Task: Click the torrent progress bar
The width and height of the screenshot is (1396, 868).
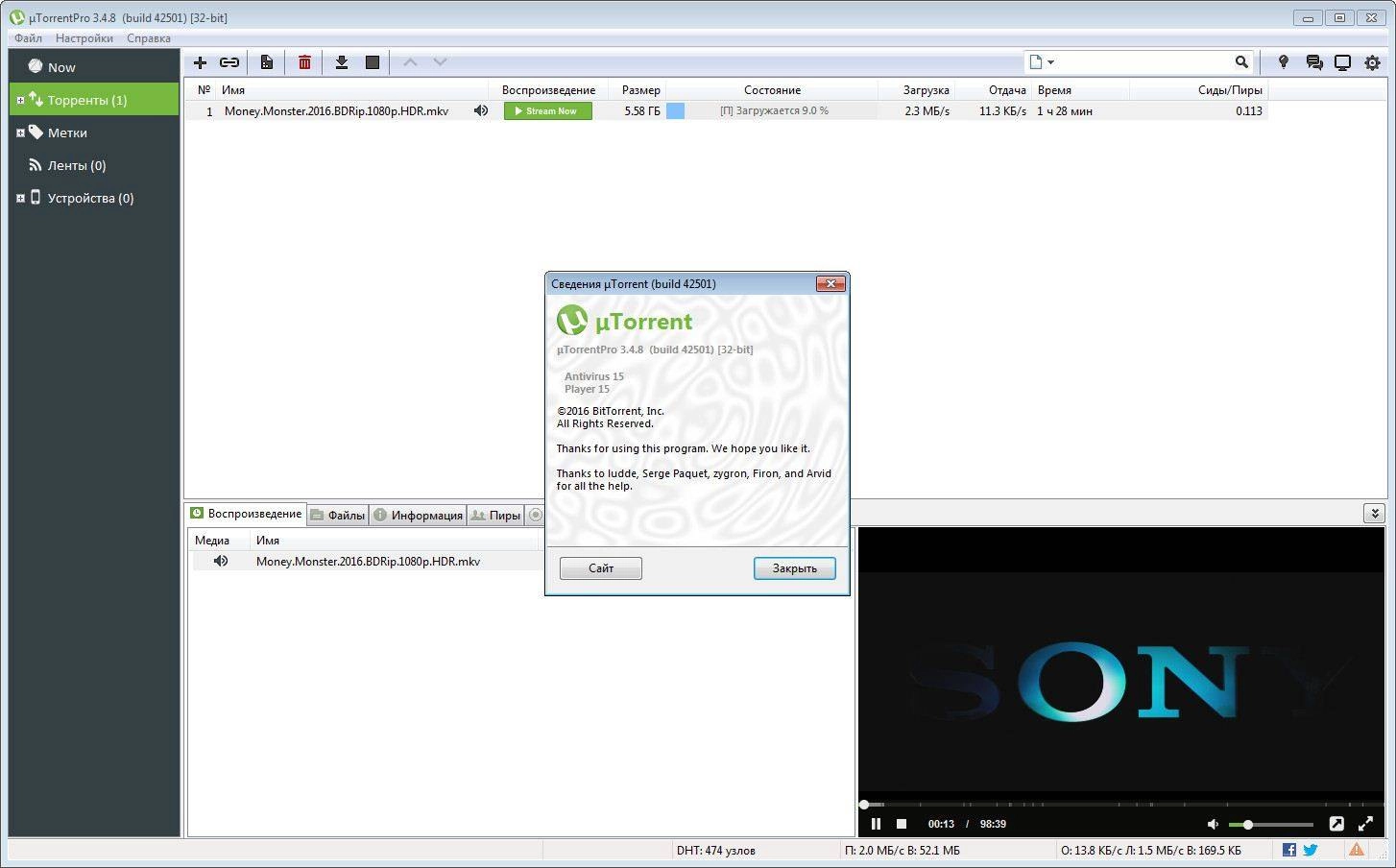Action: [x=771, y=111]
